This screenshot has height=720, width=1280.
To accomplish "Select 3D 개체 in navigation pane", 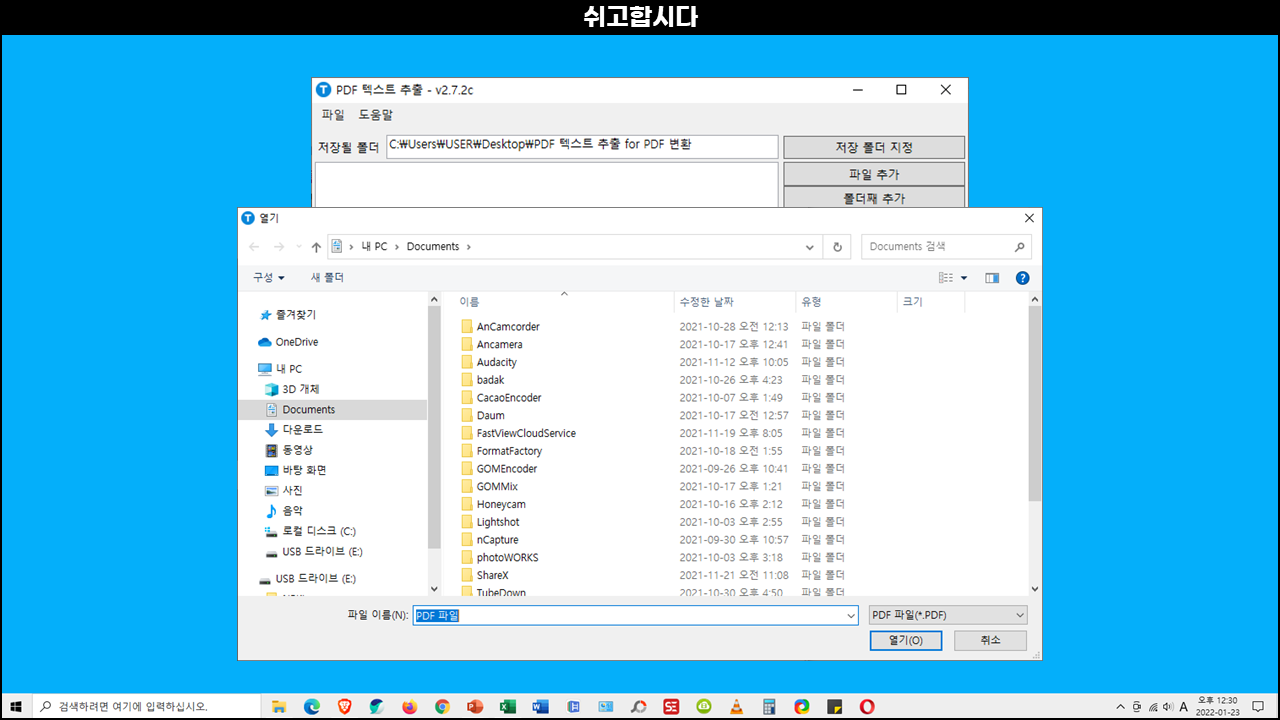I will [301, 389].
